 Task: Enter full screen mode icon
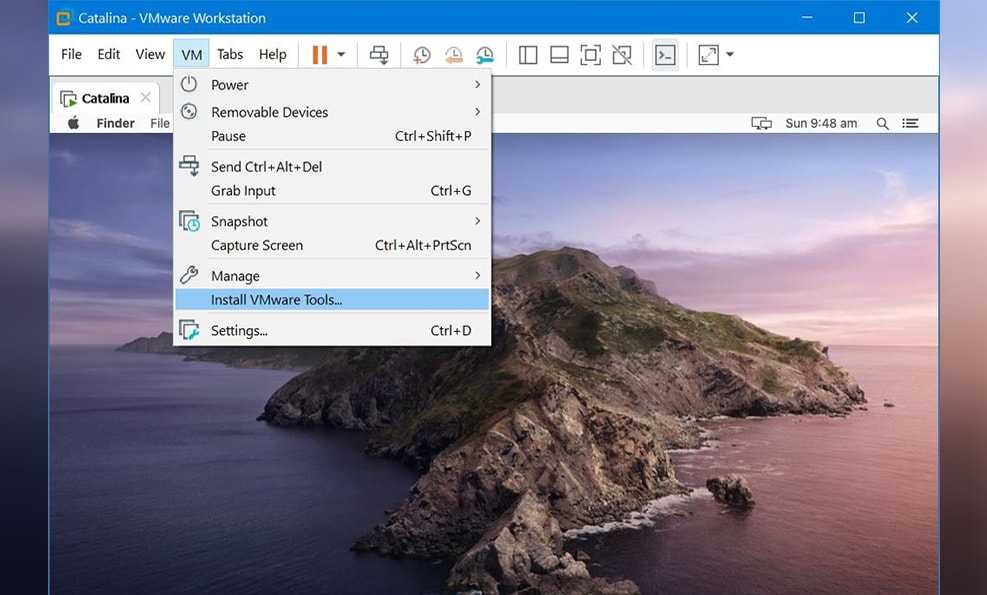click(x=590, y=55)
